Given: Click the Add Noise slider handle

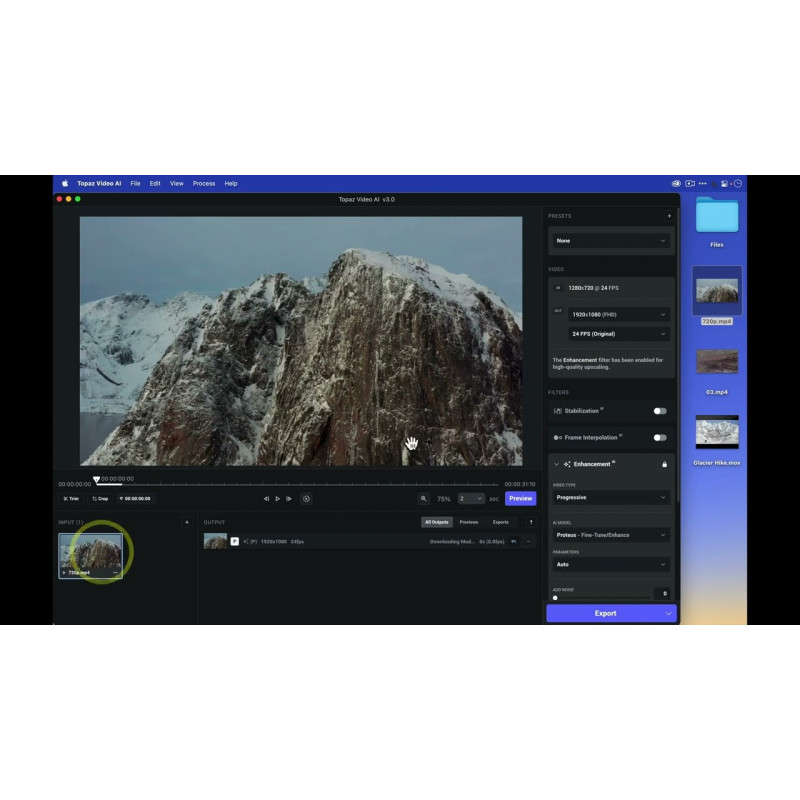Looking at the screenshot, I should coord(555,598).
